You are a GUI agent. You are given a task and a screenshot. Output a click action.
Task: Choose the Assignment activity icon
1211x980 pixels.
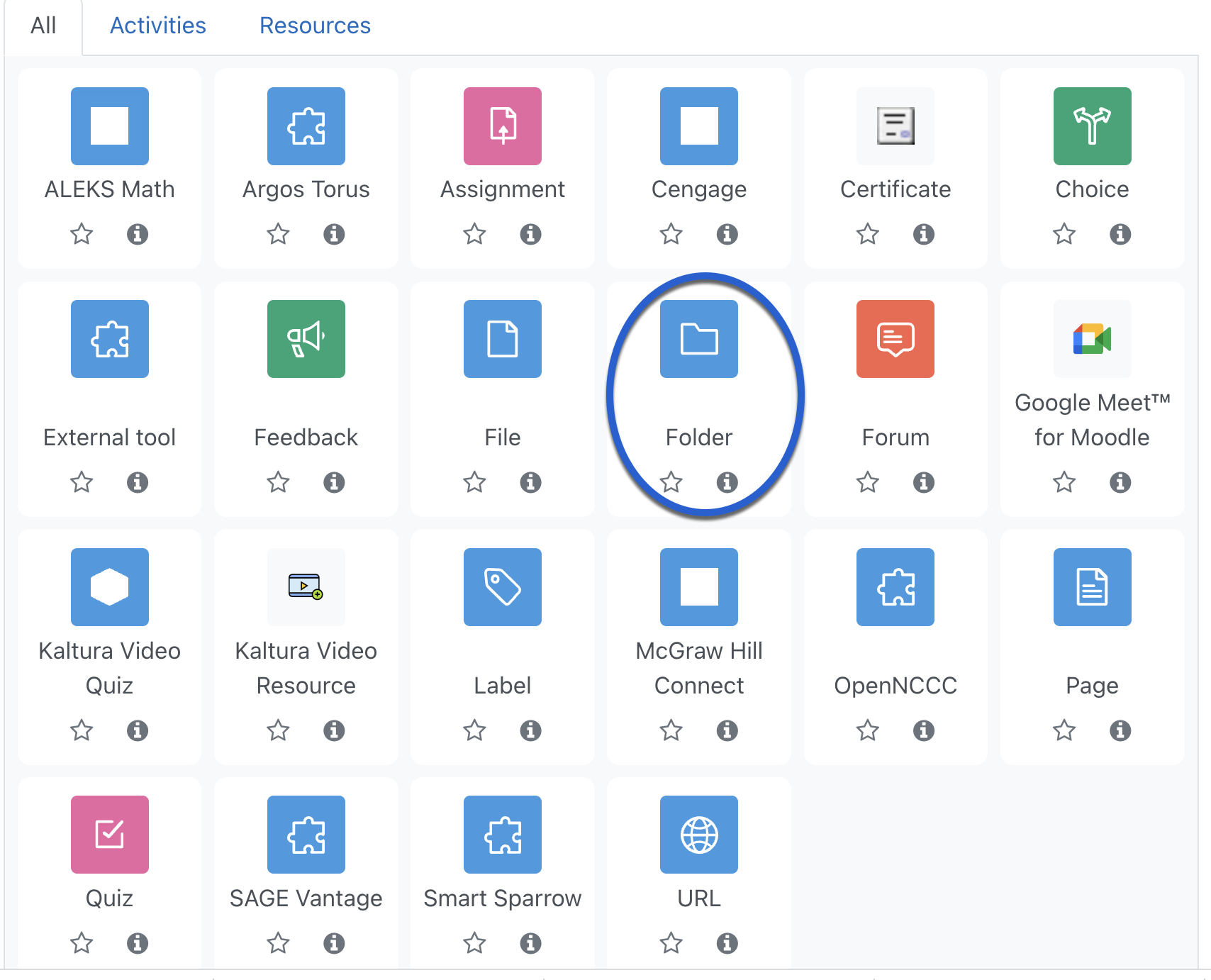[x=503, y=126]
